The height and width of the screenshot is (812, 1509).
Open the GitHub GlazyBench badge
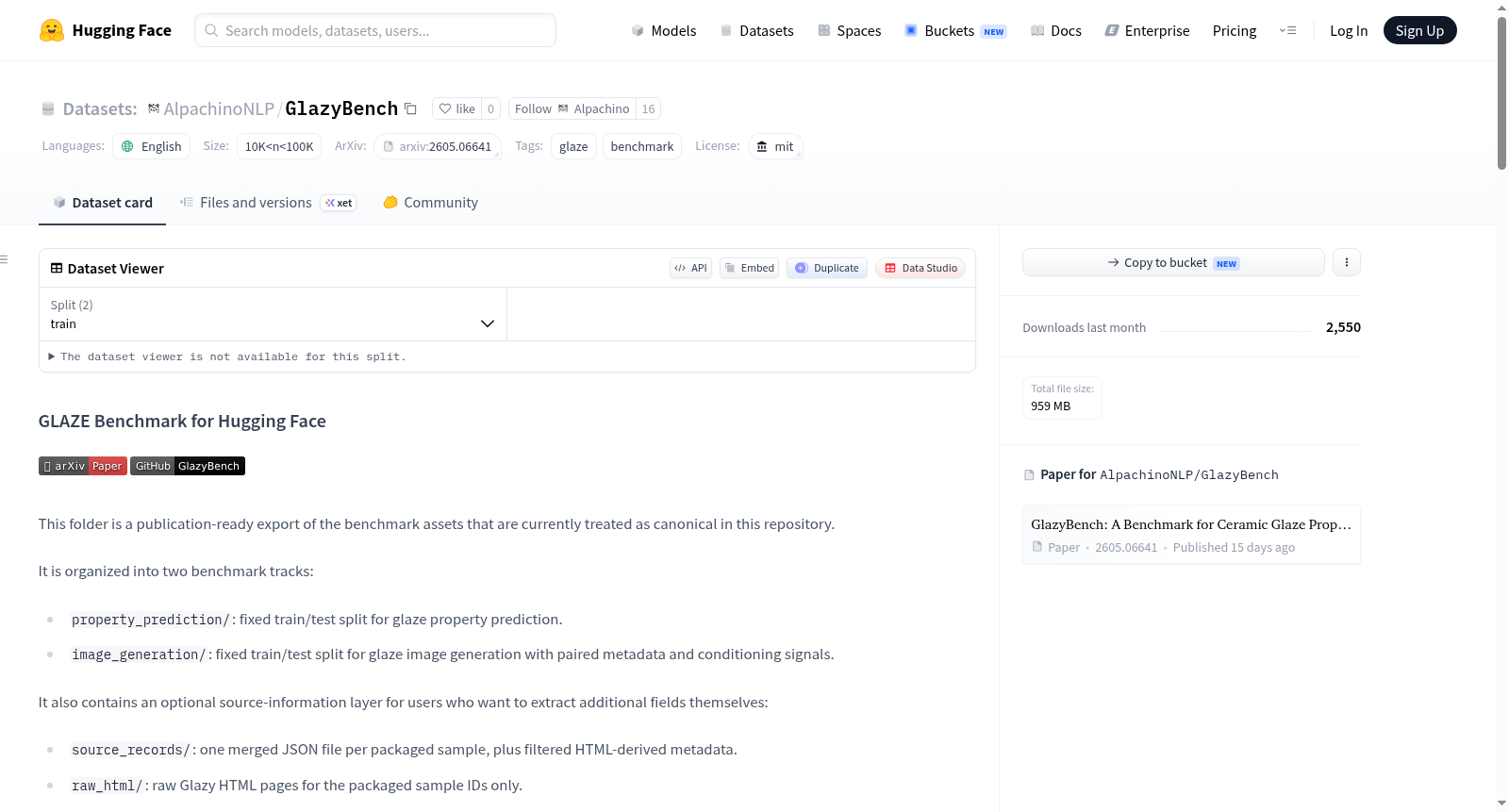[188, 466]
